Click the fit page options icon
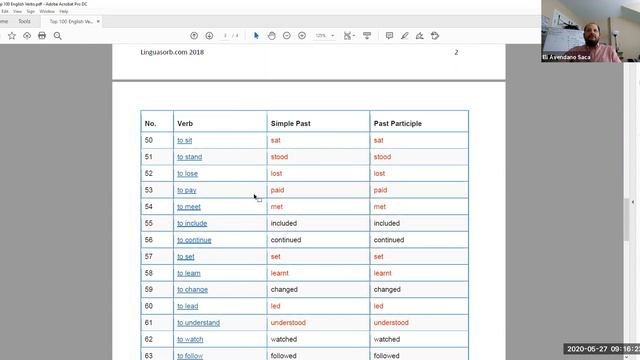Image resolution: width=640 pixels, height=360 pixels. pyautogui.click(x=348, y=36)
